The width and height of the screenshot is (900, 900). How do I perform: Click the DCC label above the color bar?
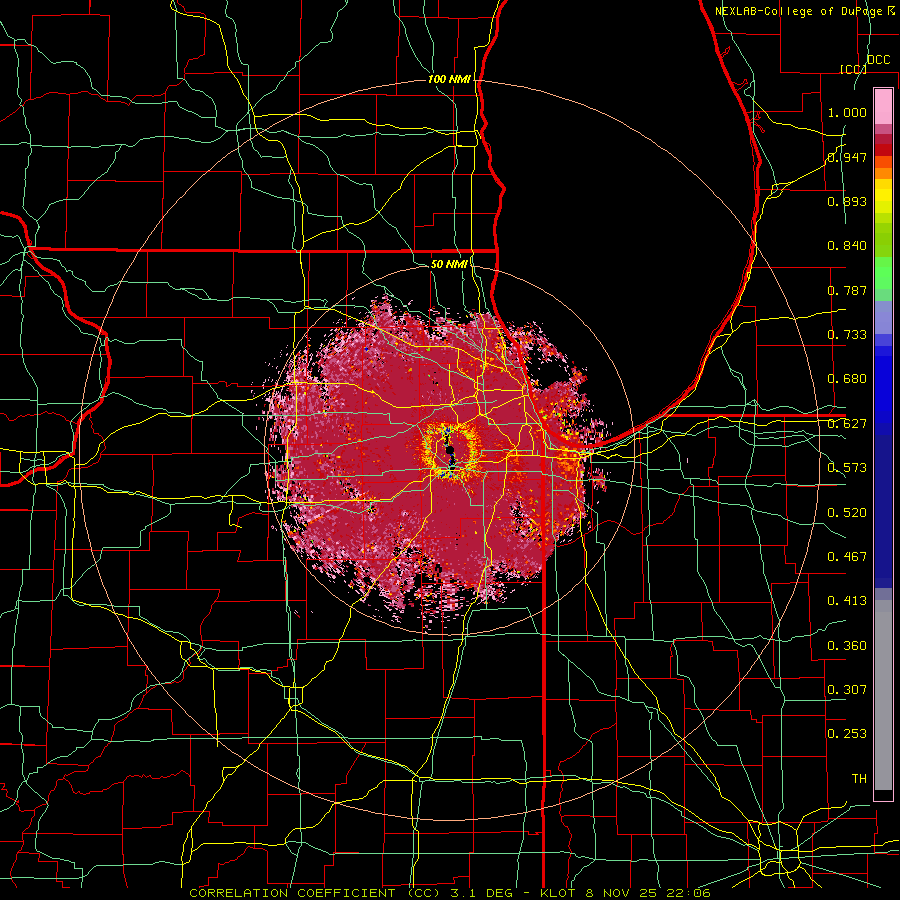pos(879,60)
